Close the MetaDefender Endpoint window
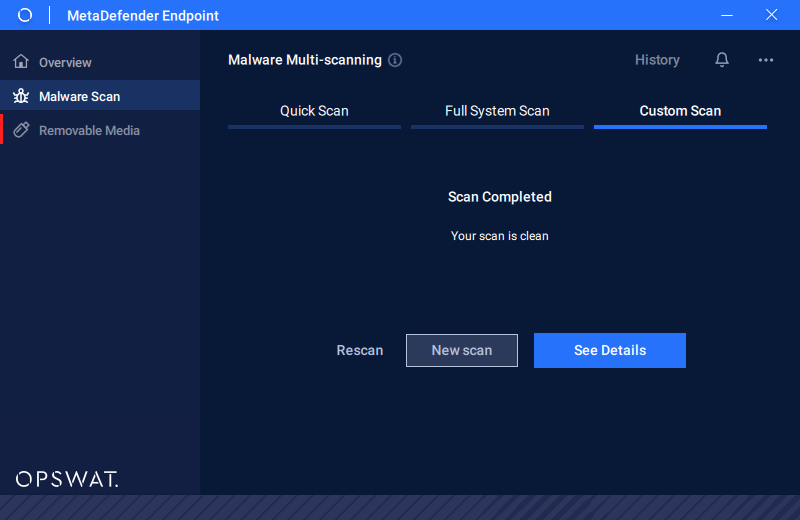 [x=771, y=15]
